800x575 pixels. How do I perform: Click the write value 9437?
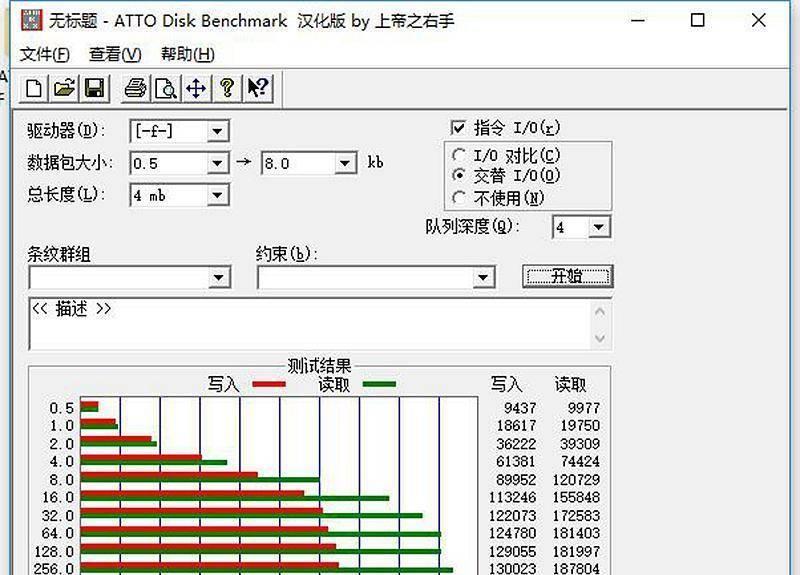point(520,408)
